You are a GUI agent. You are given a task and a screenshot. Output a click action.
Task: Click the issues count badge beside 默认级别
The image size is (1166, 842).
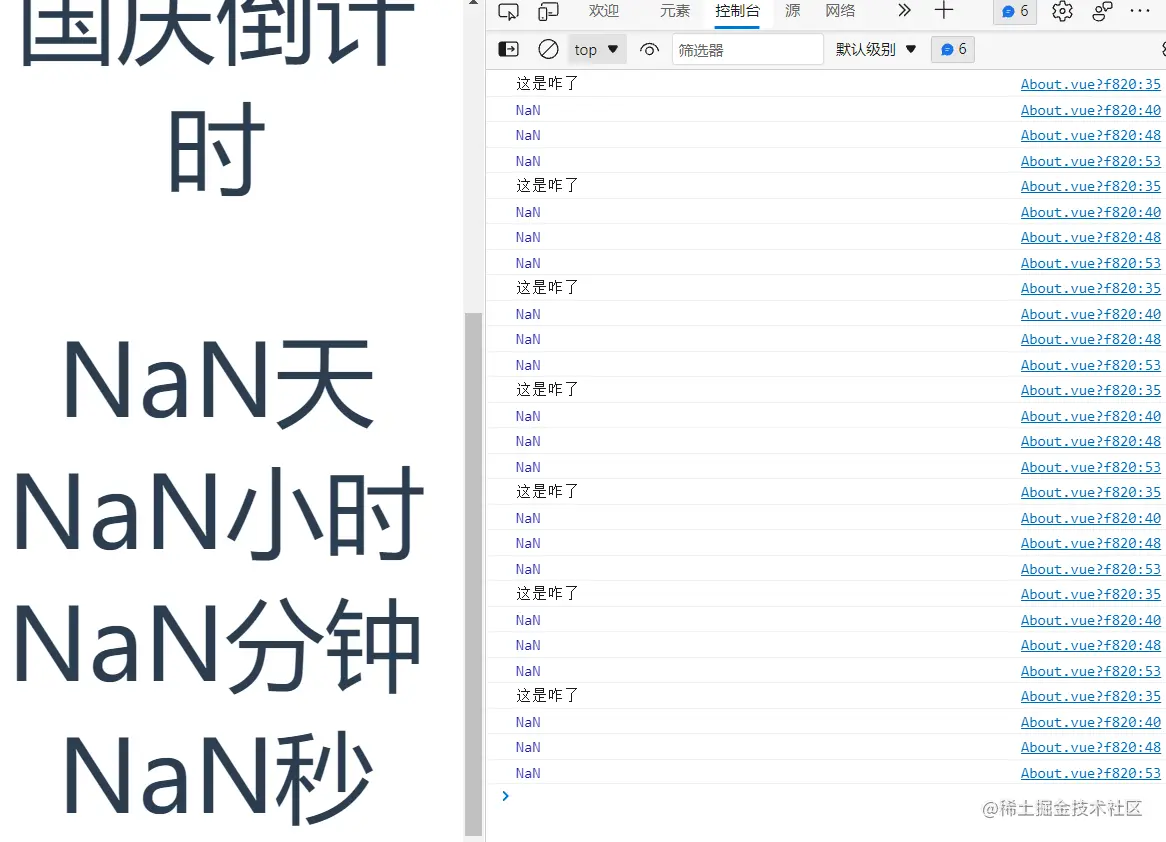coord(953,49)
